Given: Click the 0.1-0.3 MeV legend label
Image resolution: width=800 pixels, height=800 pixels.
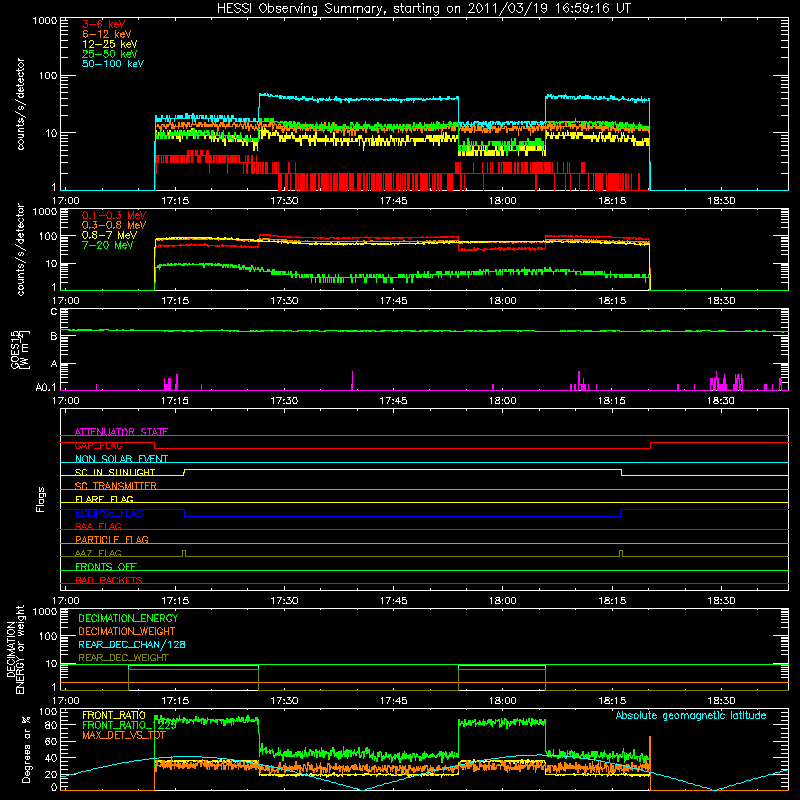Looking at the screenshot, I should click(x=114, y=215).
